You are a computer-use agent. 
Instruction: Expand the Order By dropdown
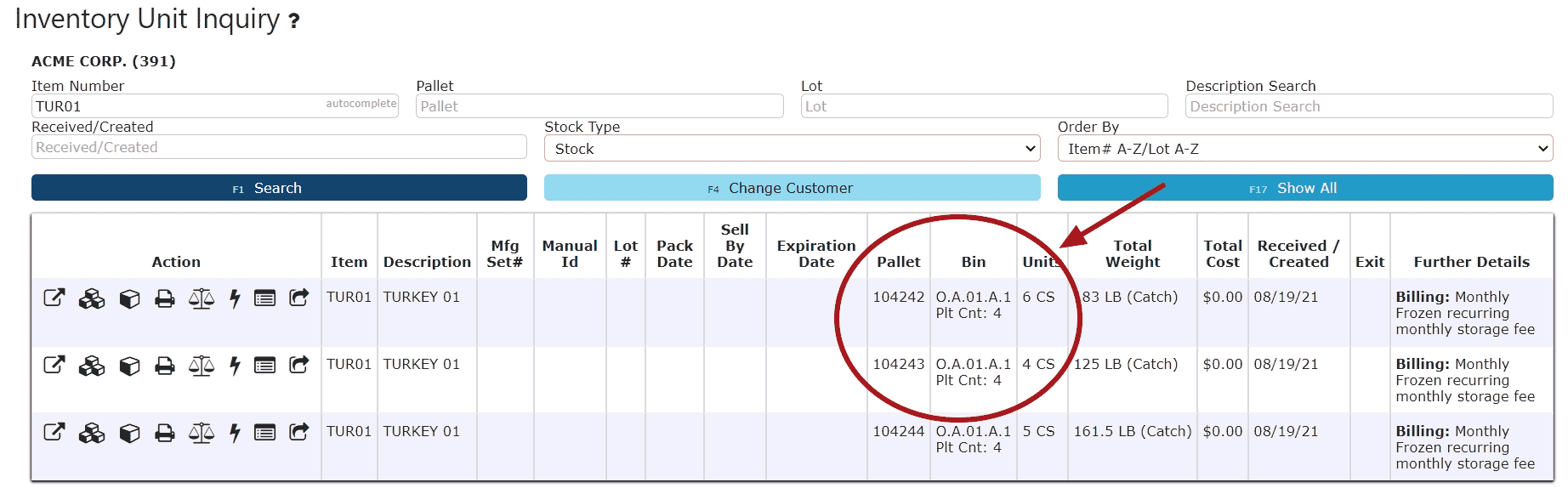[x=1304, y=149]
